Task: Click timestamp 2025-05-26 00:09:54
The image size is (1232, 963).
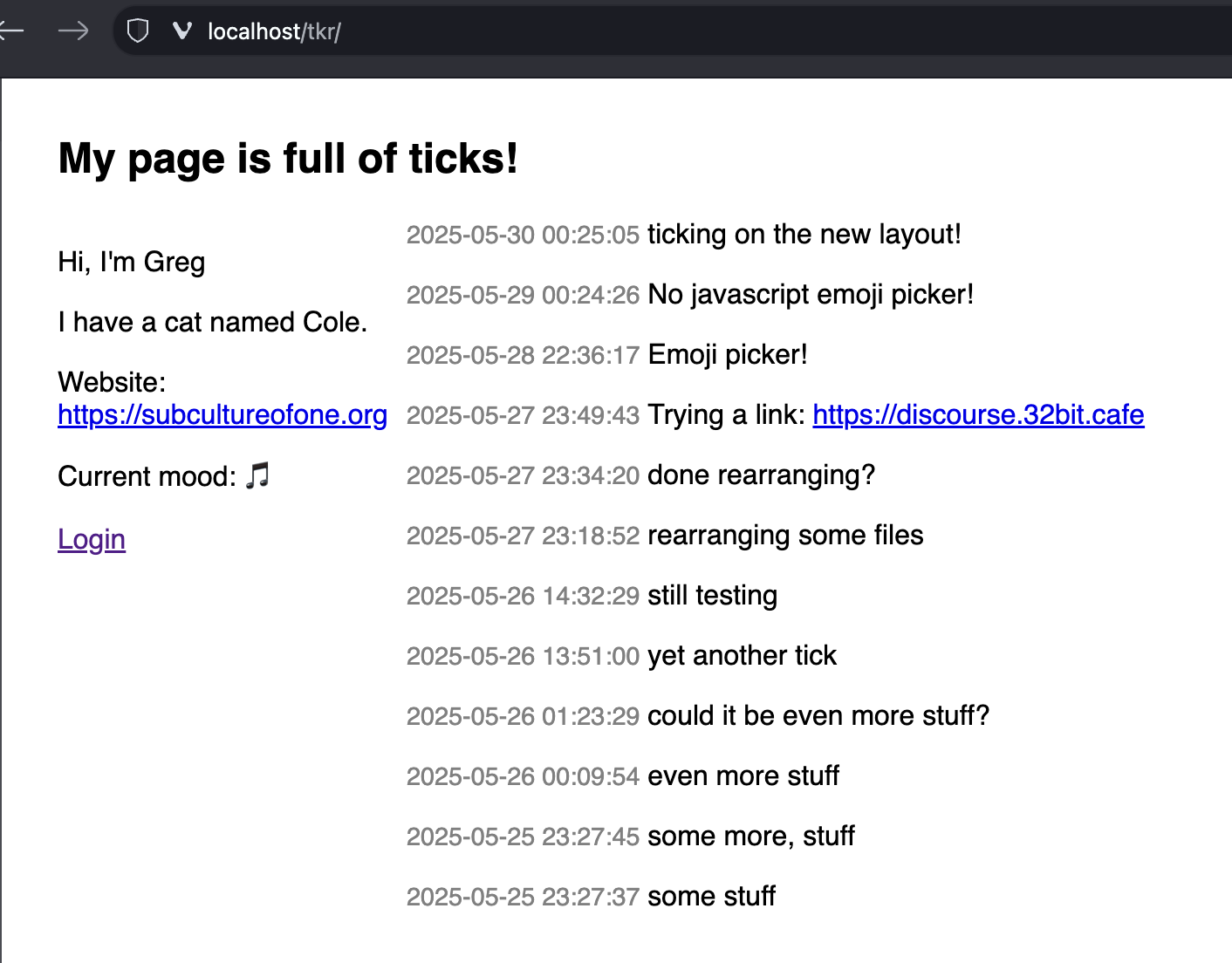Action: [x=524, y=776]
